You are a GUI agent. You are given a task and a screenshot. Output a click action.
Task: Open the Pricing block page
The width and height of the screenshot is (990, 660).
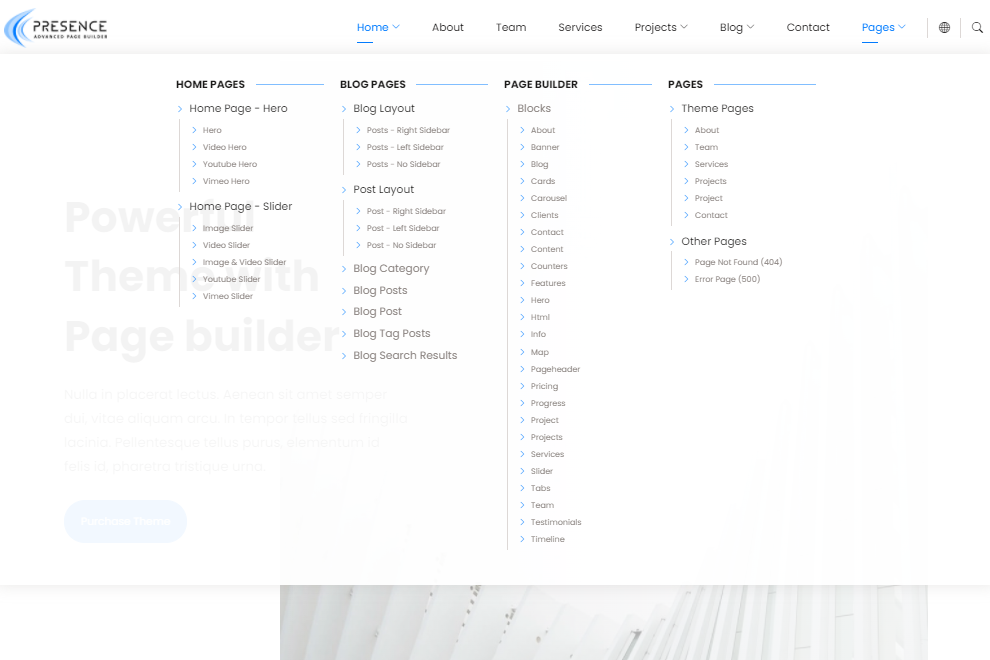tap(544, 387)
